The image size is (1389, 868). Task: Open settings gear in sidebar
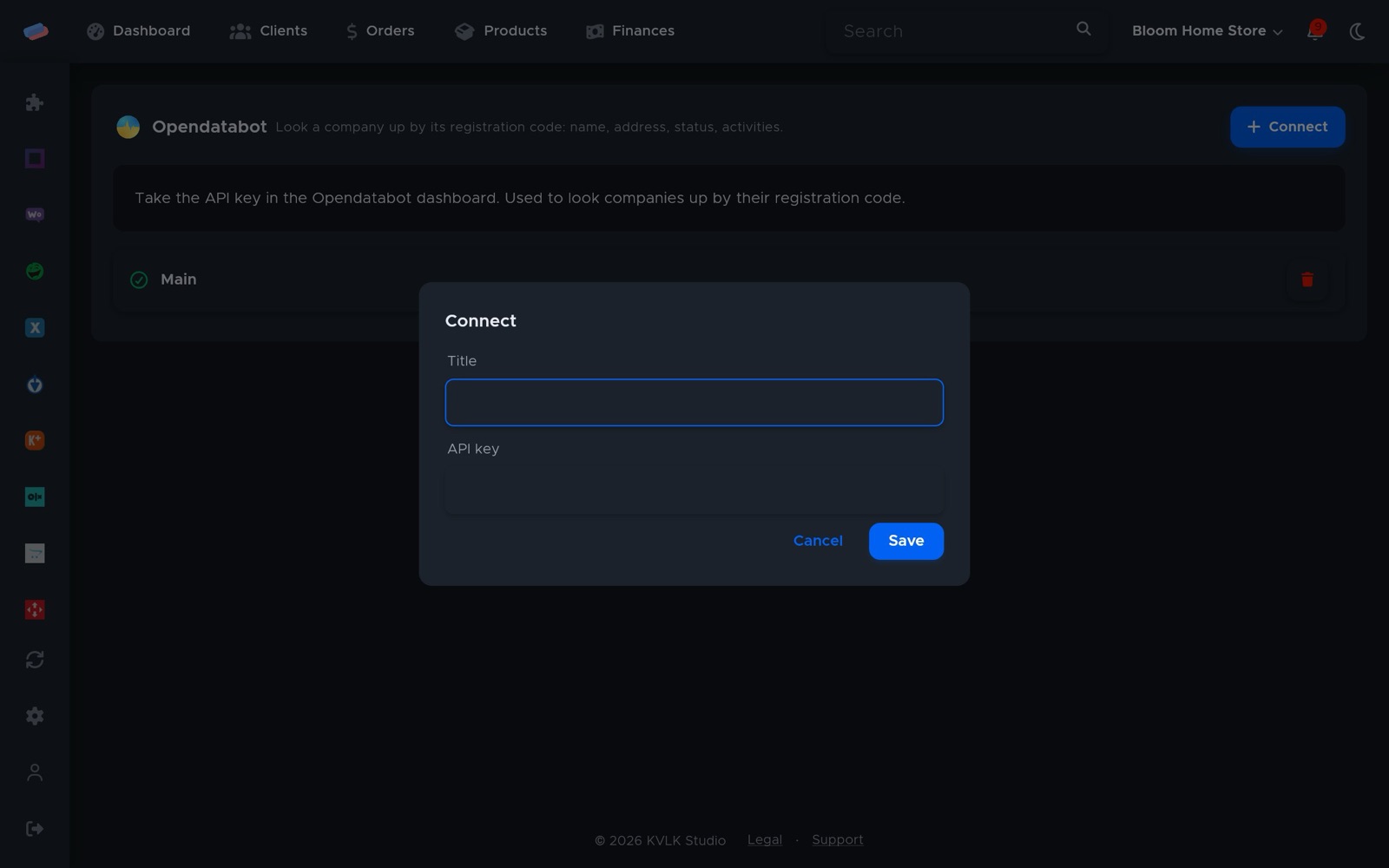pos(35,716)
